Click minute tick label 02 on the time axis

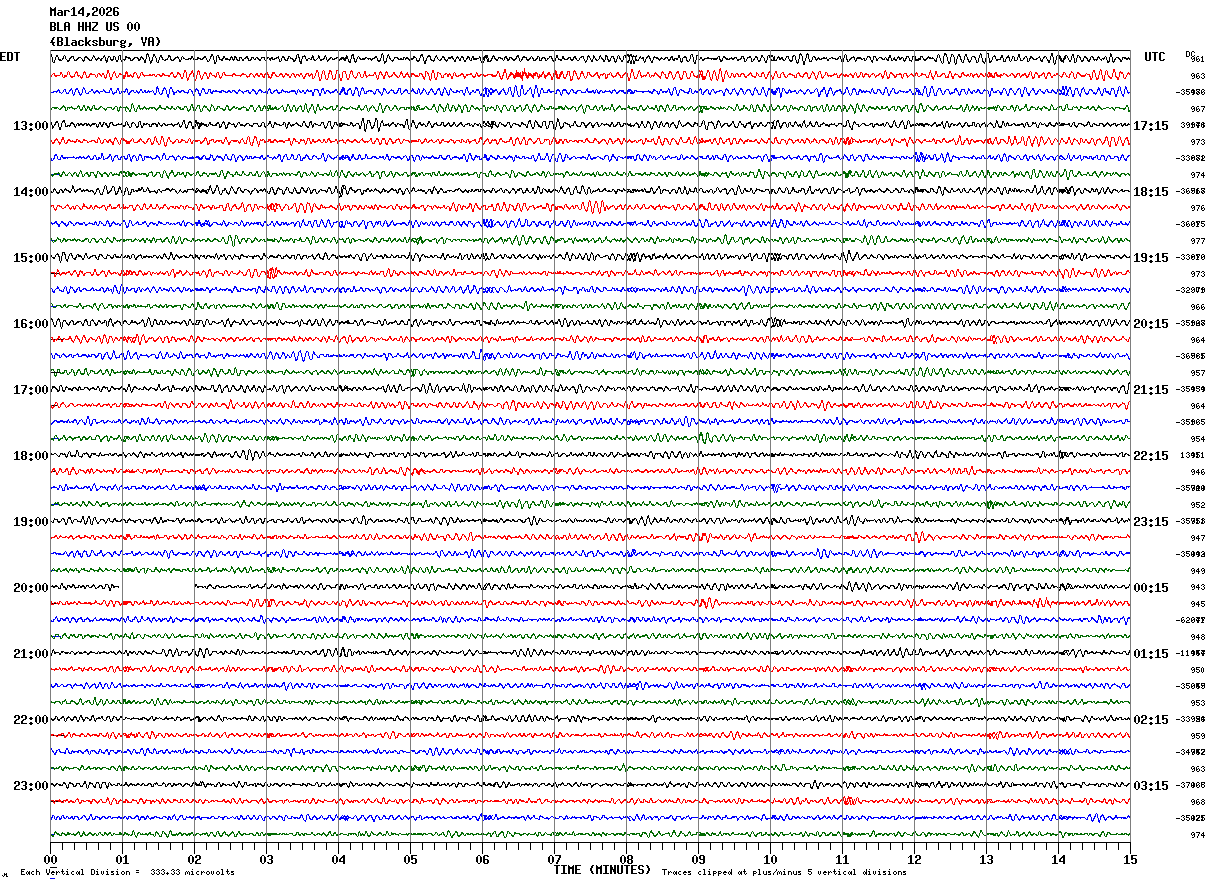click(194, 859)
